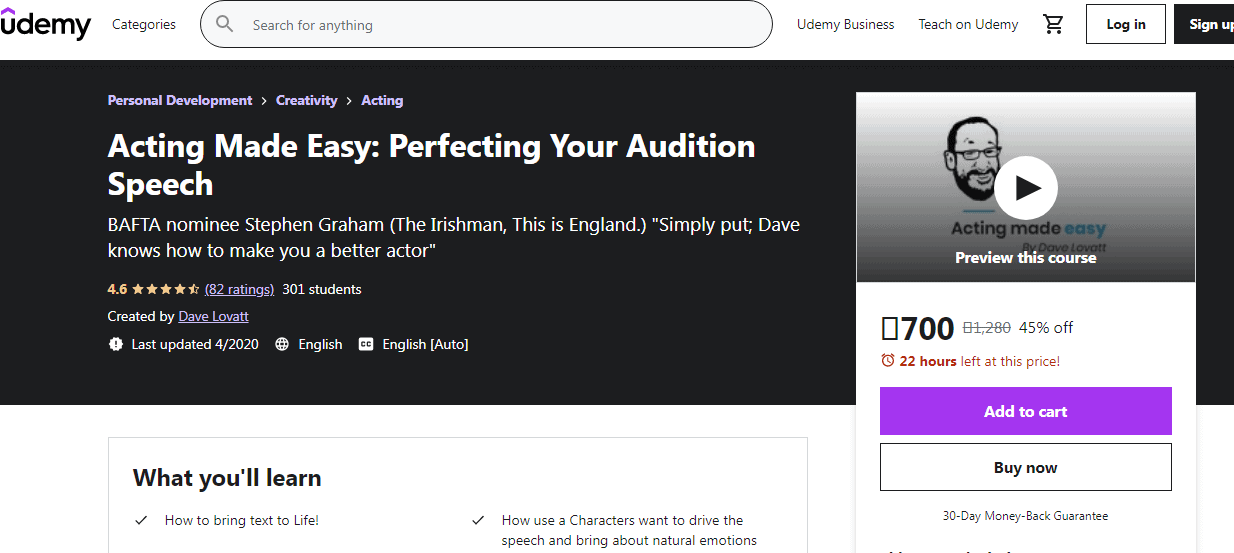Open Teach on Udemy link
Viewport: 1234px width, 553px height.
click(x=969, y=24)
